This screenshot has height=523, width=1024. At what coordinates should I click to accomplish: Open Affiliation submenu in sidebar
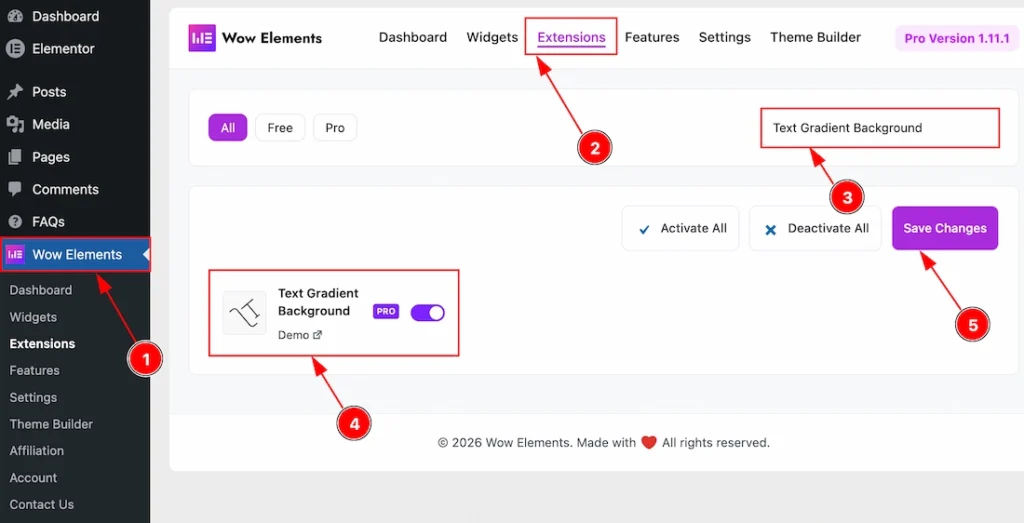pos(37,451)
